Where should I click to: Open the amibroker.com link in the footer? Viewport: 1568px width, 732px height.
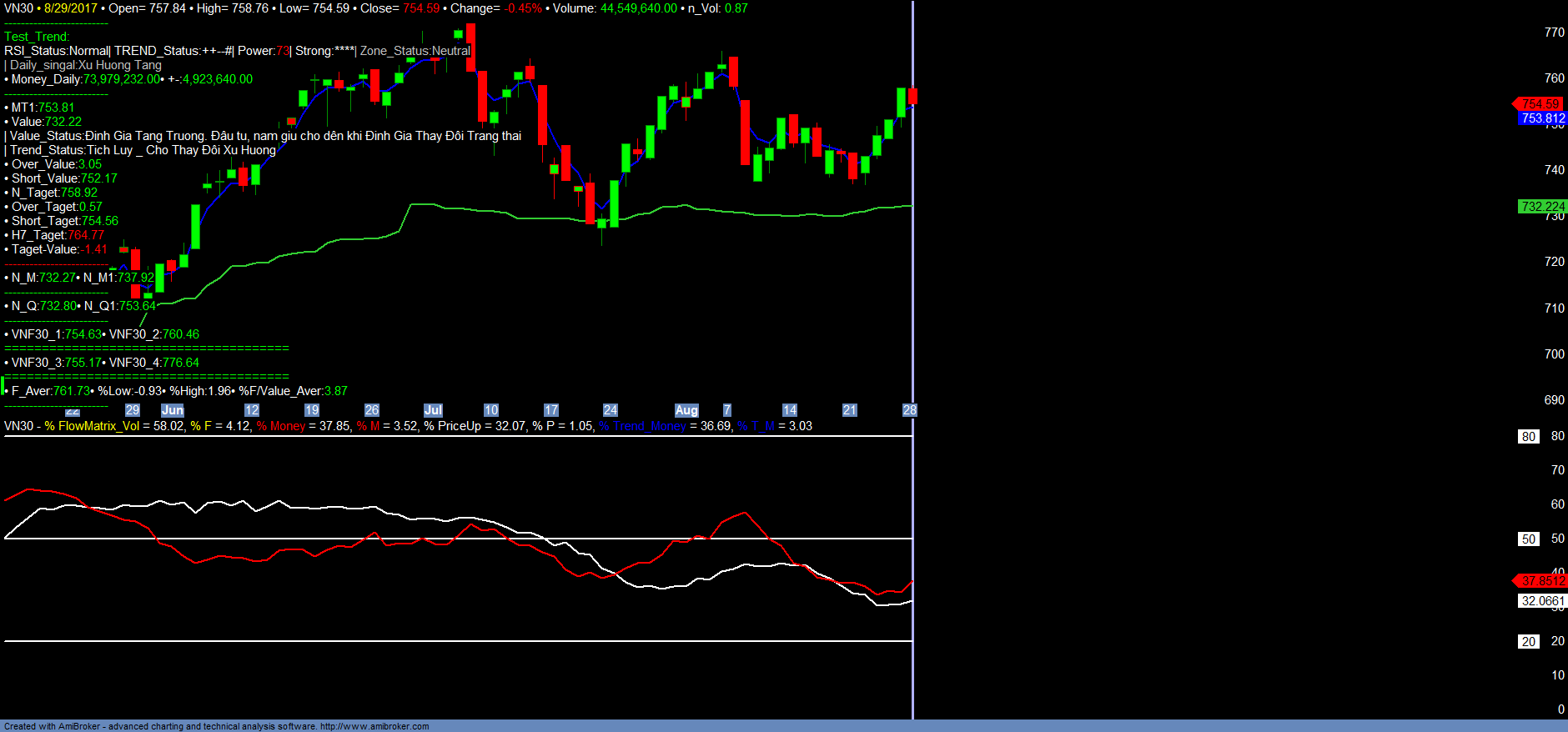374,726
